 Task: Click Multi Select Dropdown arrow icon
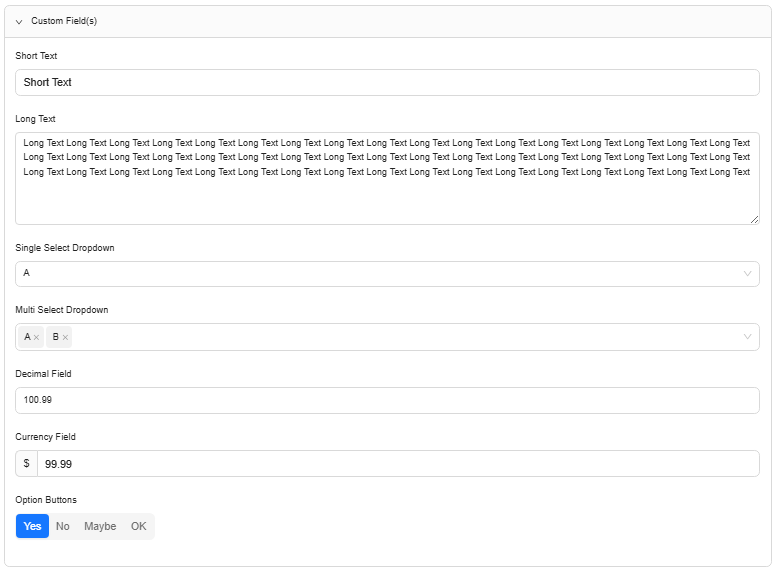747,337
